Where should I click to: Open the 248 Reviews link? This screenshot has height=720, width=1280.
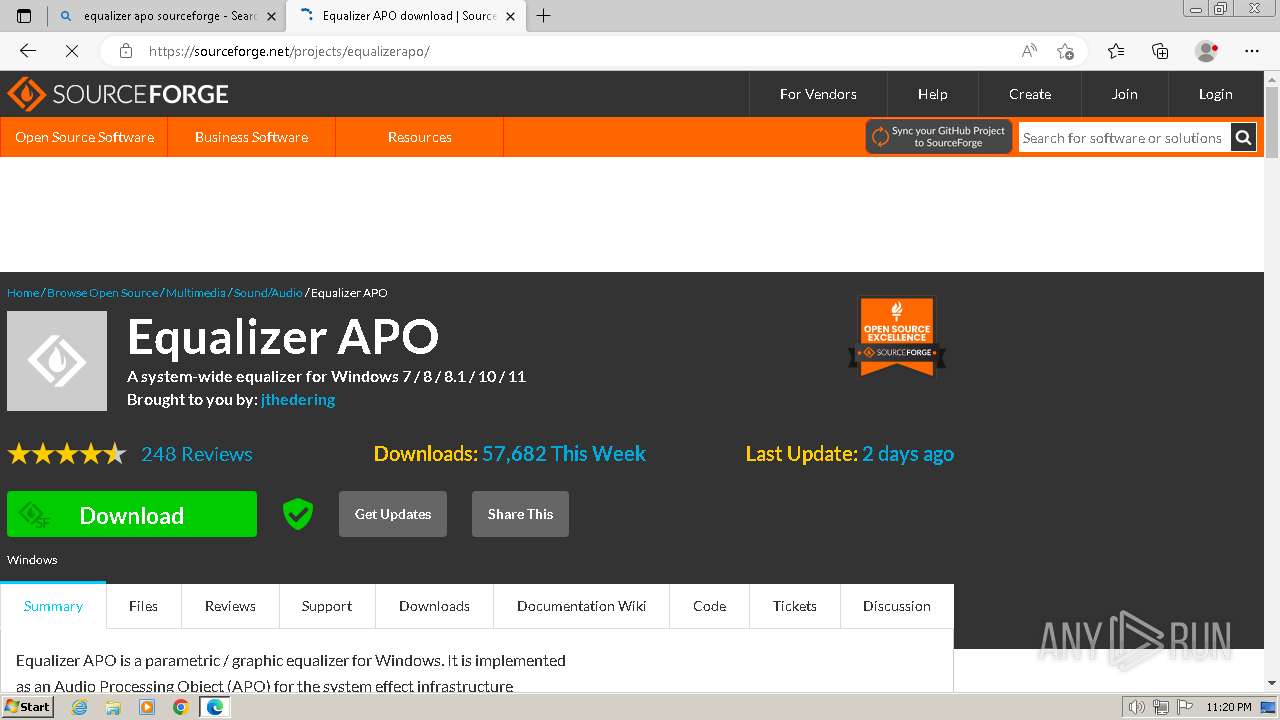pyautogui.click(x=197, y=454)
